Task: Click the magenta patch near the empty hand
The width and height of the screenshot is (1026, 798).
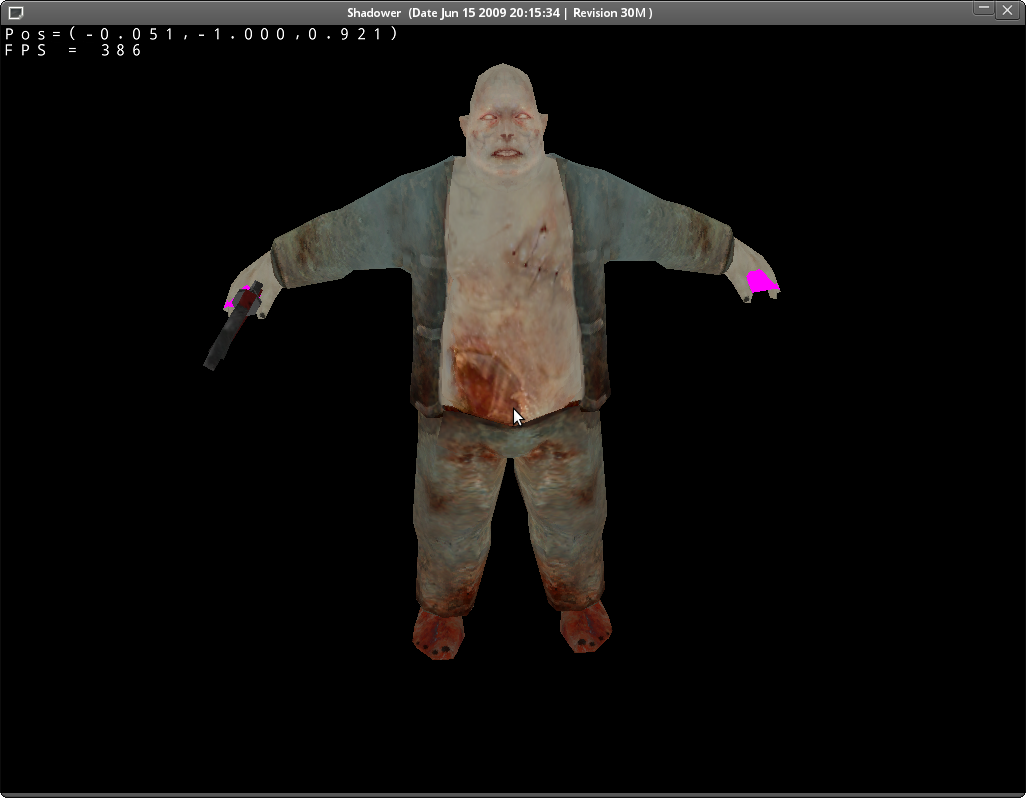Action: pyautogui.click(x=762, y=281)
